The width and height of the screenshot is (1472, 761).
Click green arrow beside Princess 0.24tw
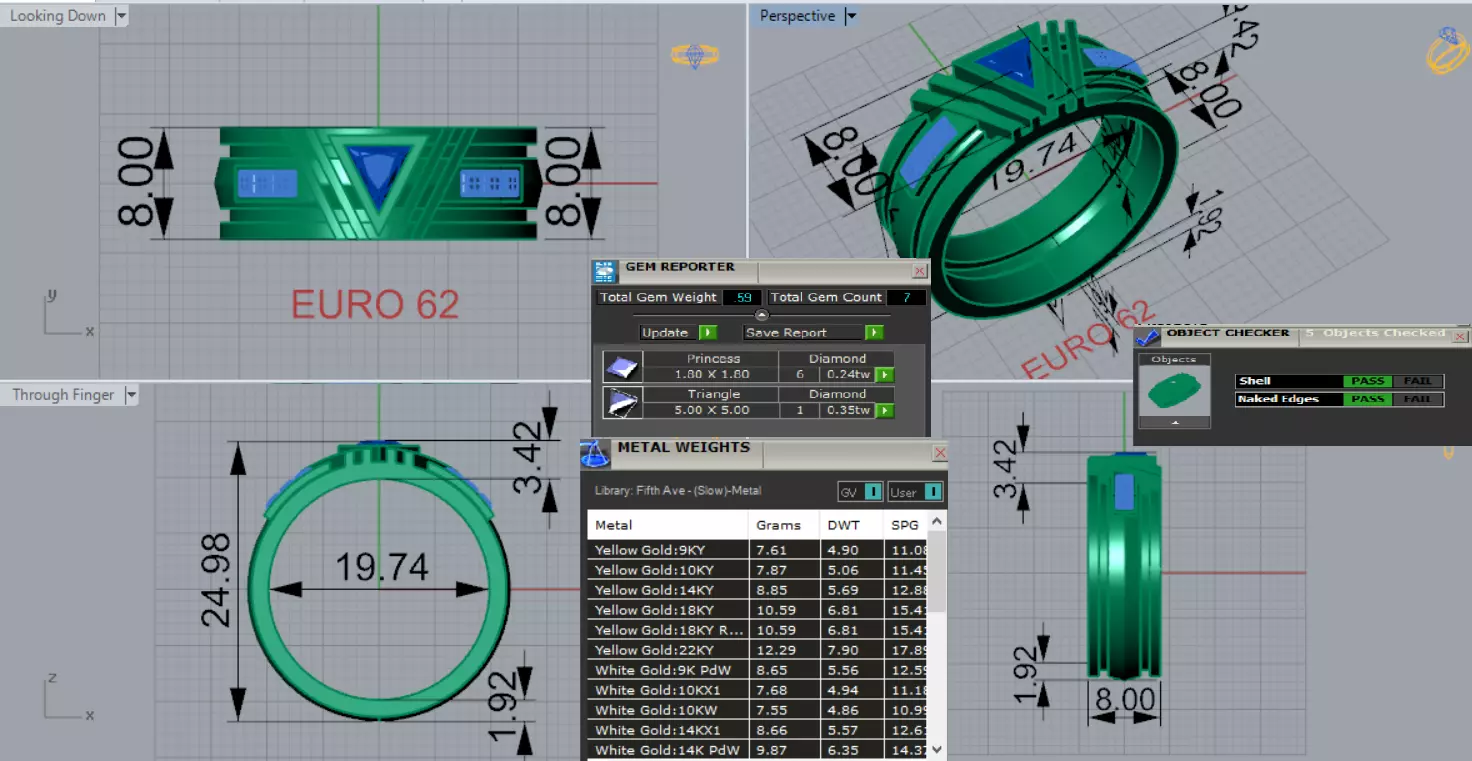click(x=884, y=375)
